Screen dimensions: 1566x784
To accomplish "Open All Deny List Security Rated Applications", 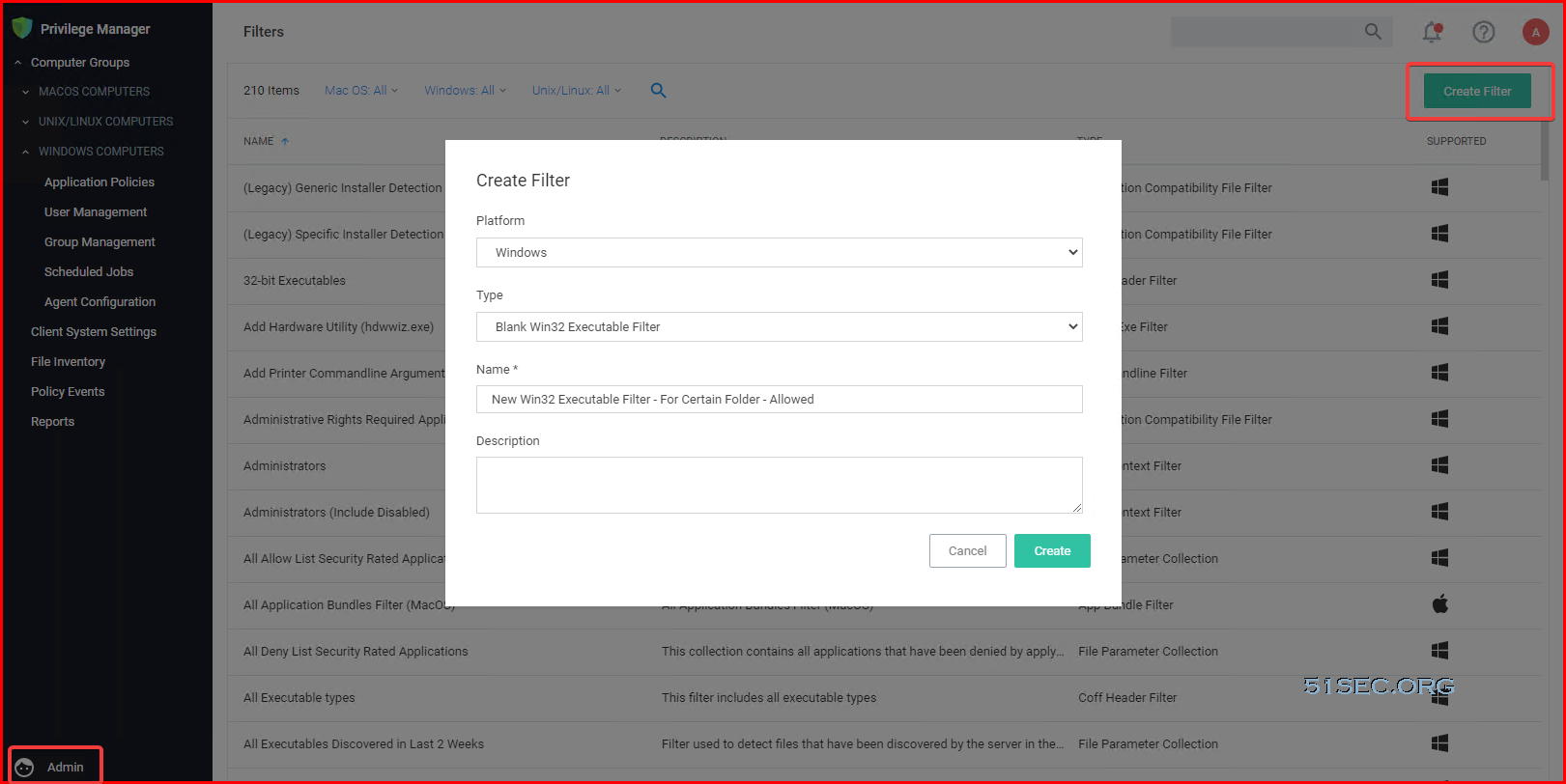I will [x=356, y=652].
